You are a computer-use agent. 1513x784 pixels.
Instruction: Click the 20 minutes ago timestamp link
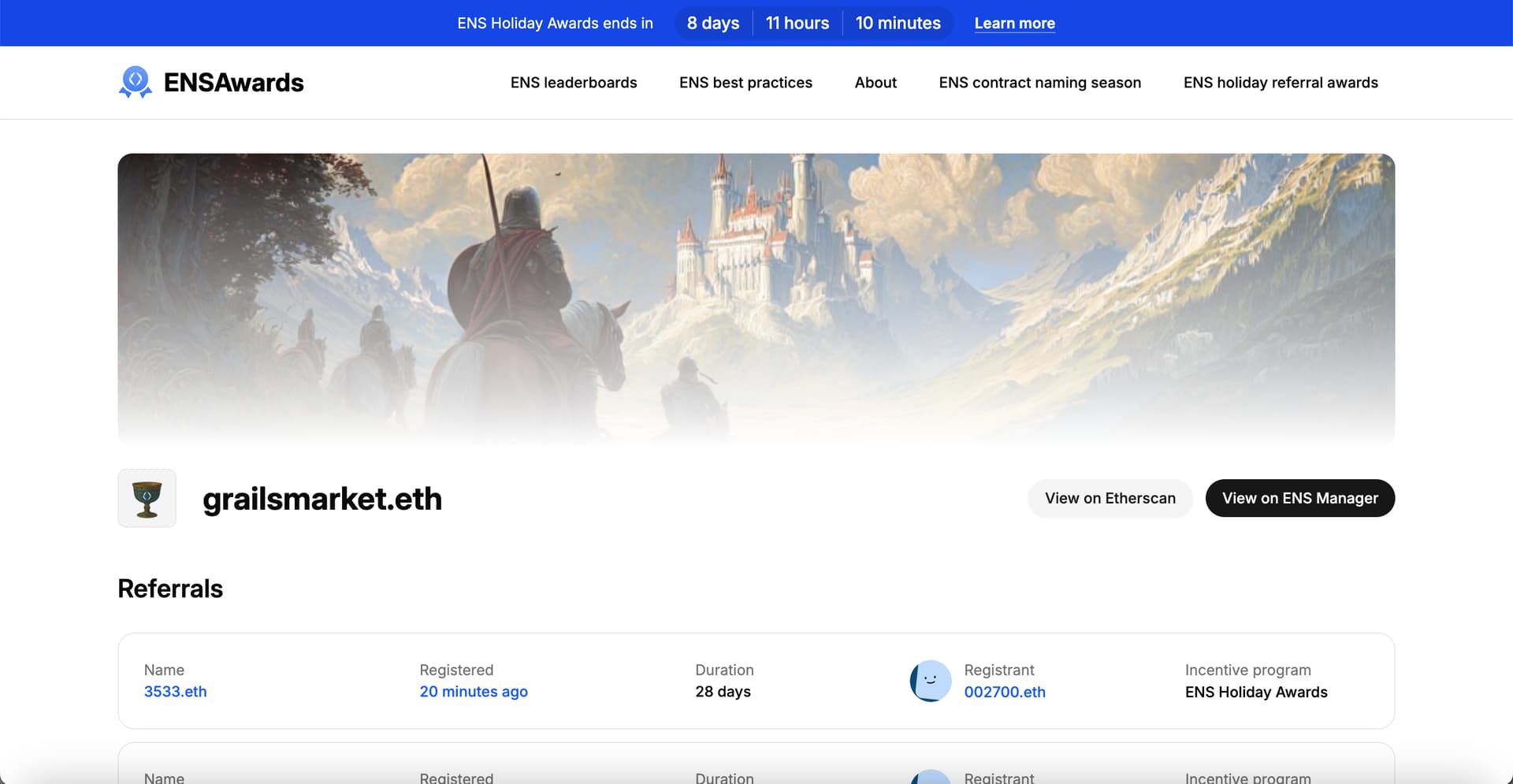click(x=473, y=692)
